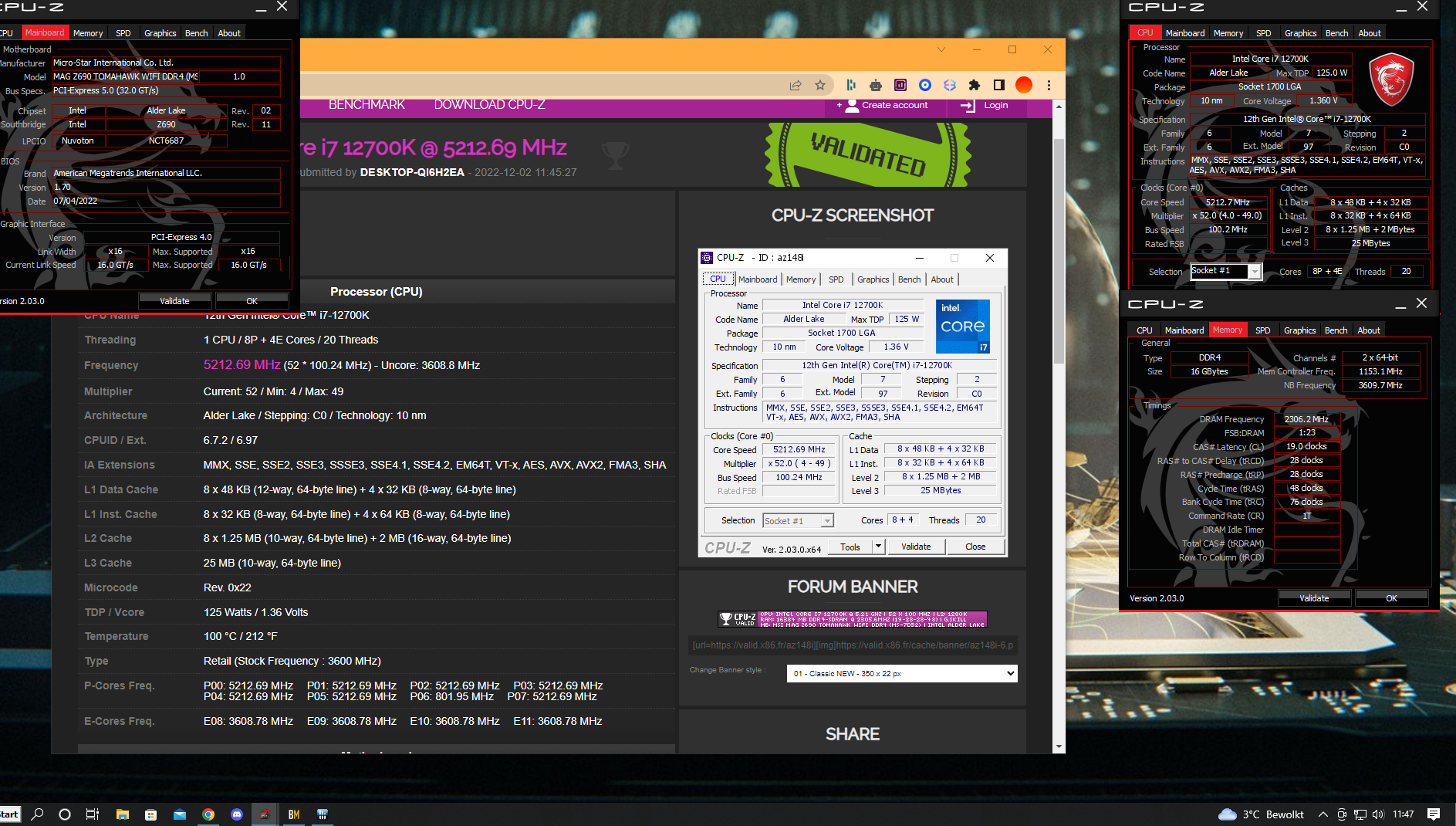Select the Memory tab in the embedded CPU-Z screenshot
This screenshot has height=826, width=1456.
click(x=800, y=279)
